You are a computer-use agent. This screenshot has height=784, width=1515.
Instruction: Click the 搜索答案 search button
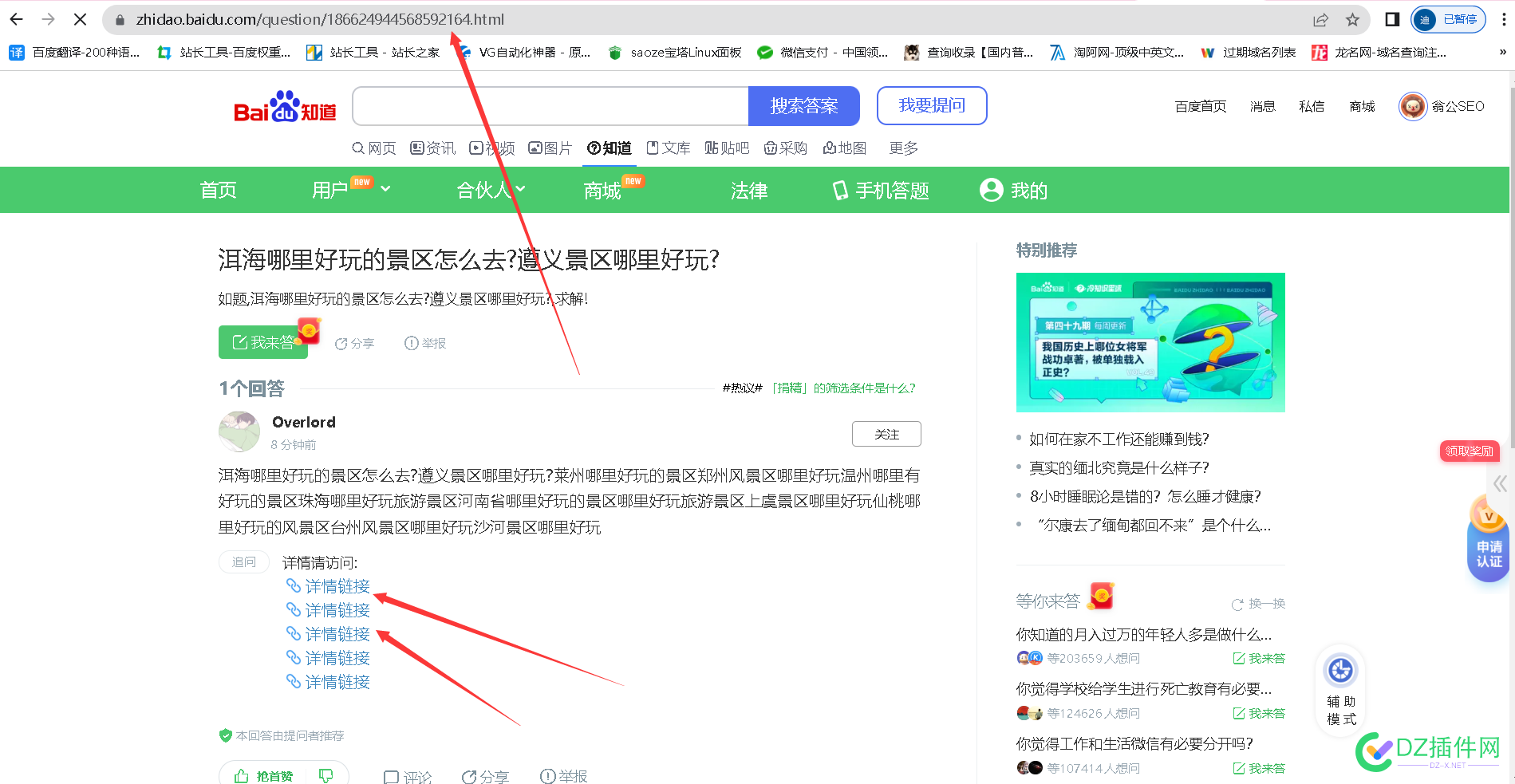[803, 106]
